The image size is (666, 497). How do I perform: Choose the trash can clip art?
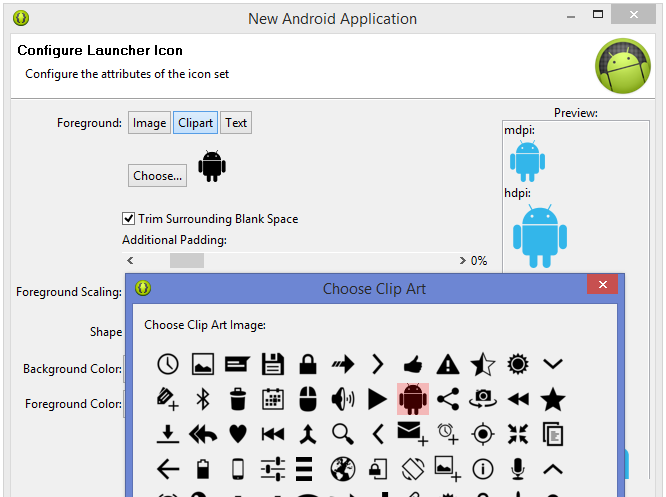pos(238,399)
